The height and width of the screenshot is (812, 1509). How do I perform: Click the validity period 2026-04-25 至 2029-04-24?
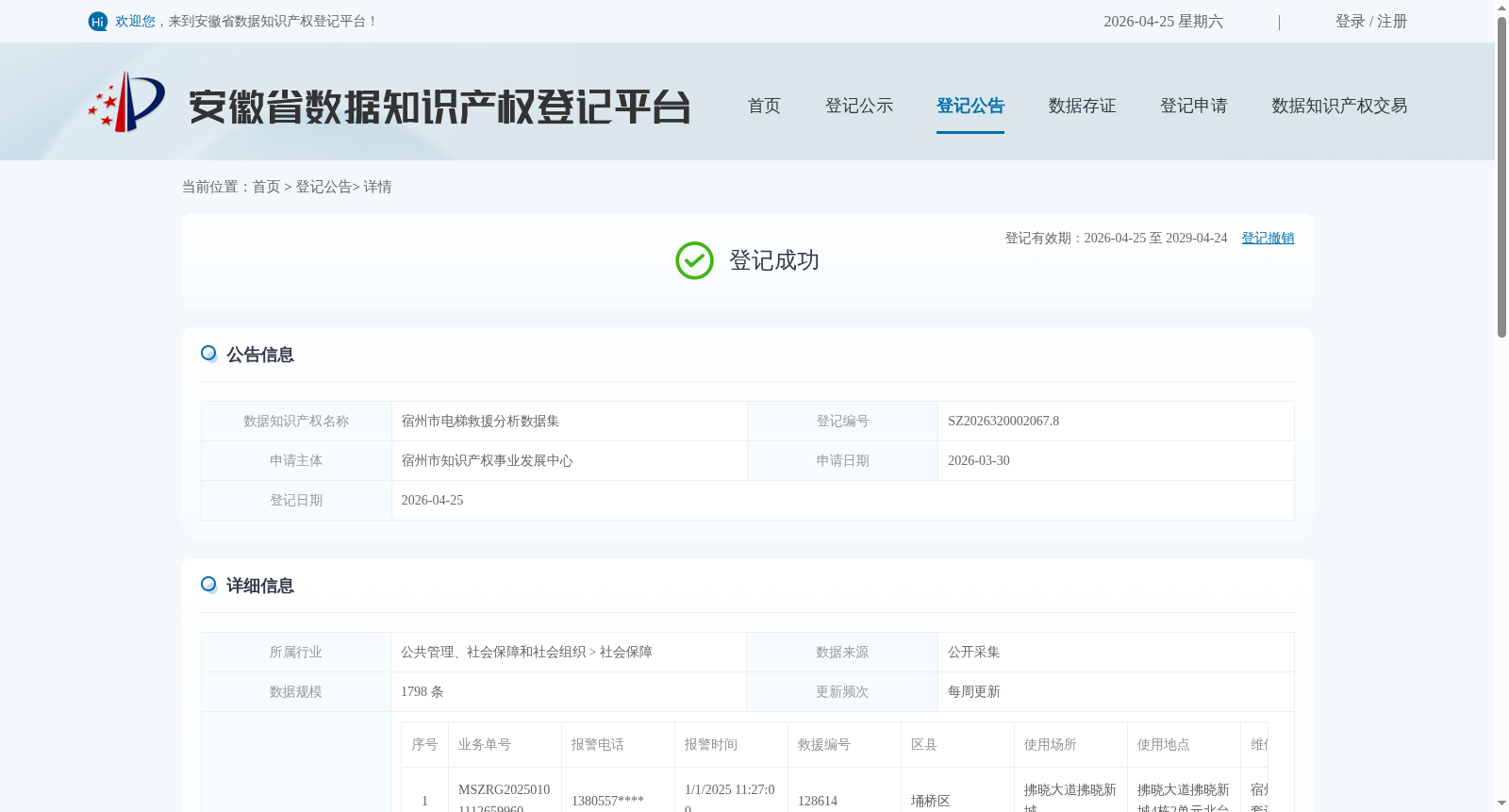(1155, 238)
